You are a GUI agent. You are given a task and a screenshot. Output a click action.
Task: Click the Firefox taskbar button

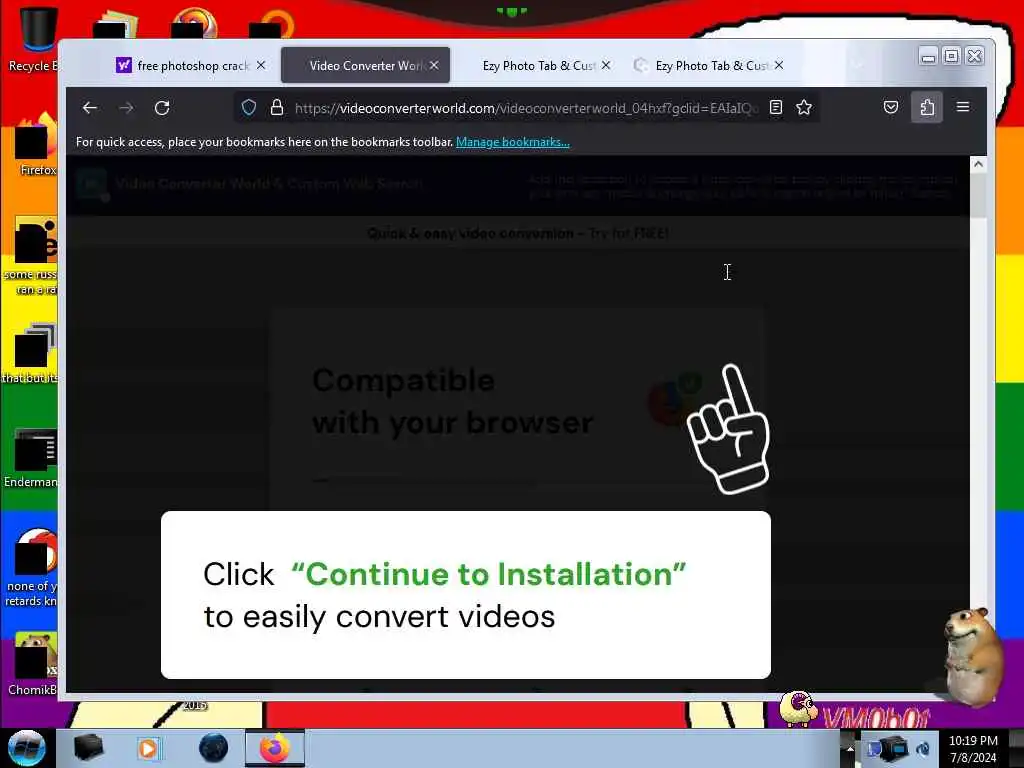(x=275, y=748)
